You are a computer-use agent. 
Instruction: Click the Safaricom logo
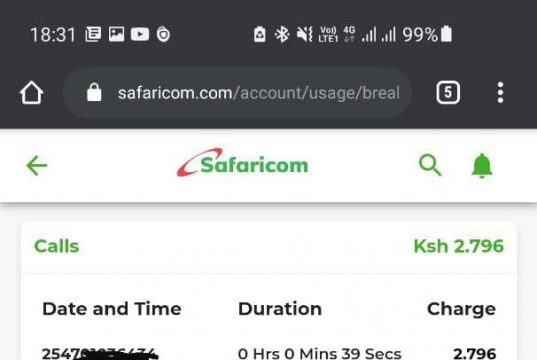click(242, 163)
